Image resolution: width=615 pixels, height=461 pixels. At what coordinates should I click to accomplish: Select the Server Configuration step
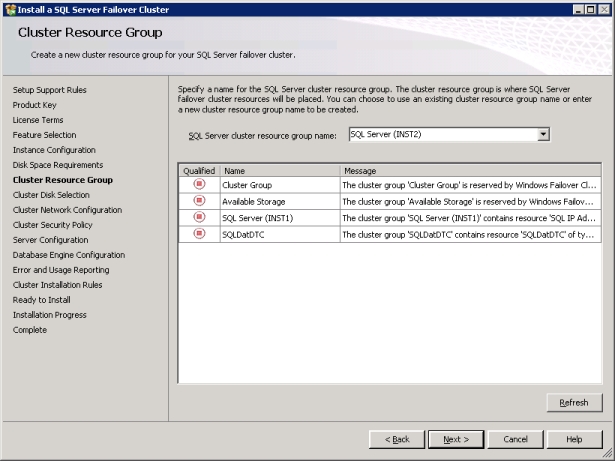(x=50, y=240)
